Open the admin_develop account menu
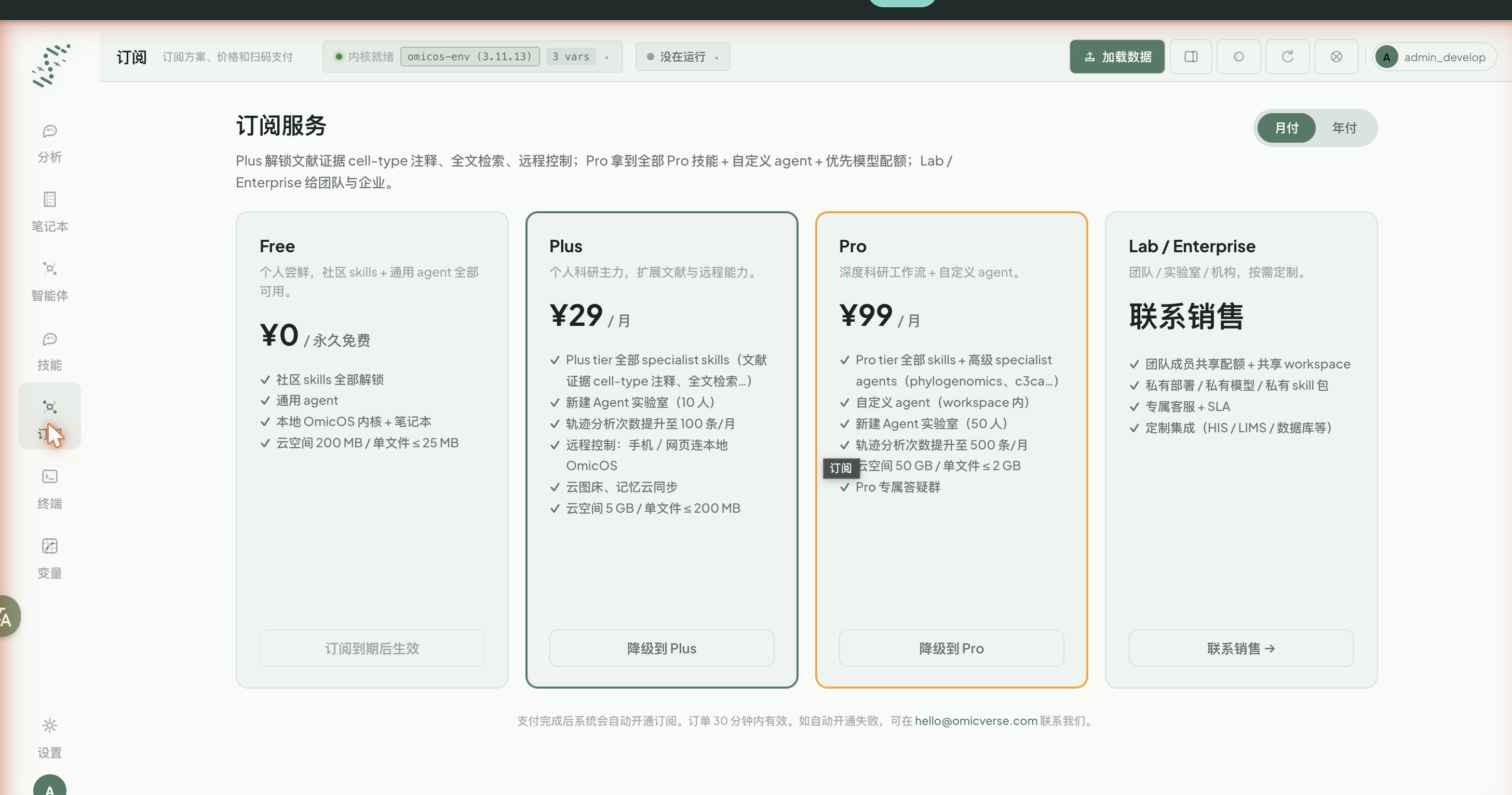Screen dimensions: 1512x795 pos(1434,57)
